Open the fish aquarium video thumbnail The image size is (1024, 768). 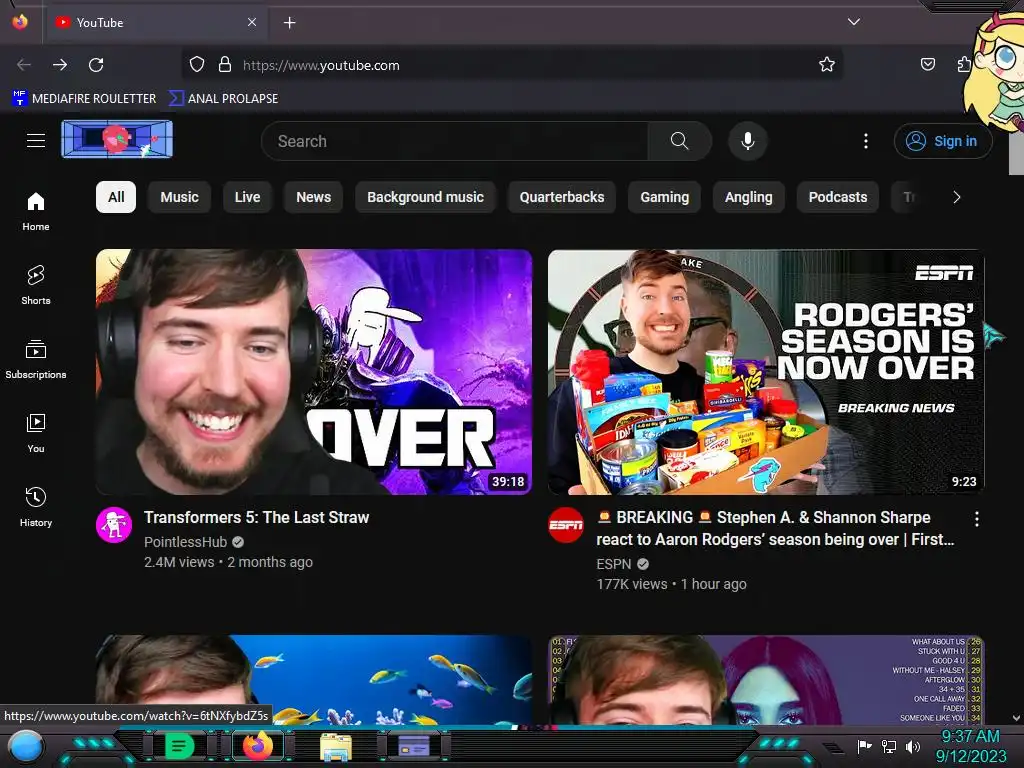(x=314, y=679)
